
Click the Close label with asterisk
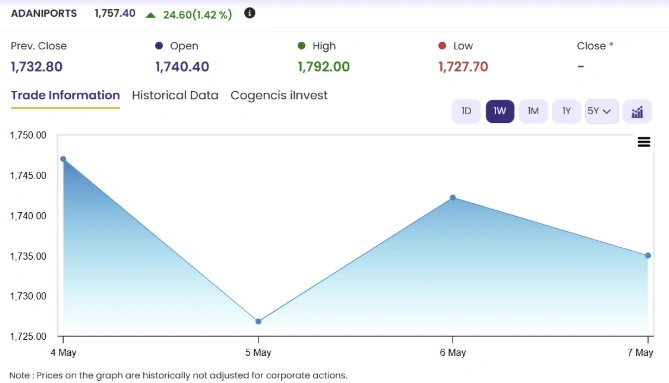[x=595, y=46]
